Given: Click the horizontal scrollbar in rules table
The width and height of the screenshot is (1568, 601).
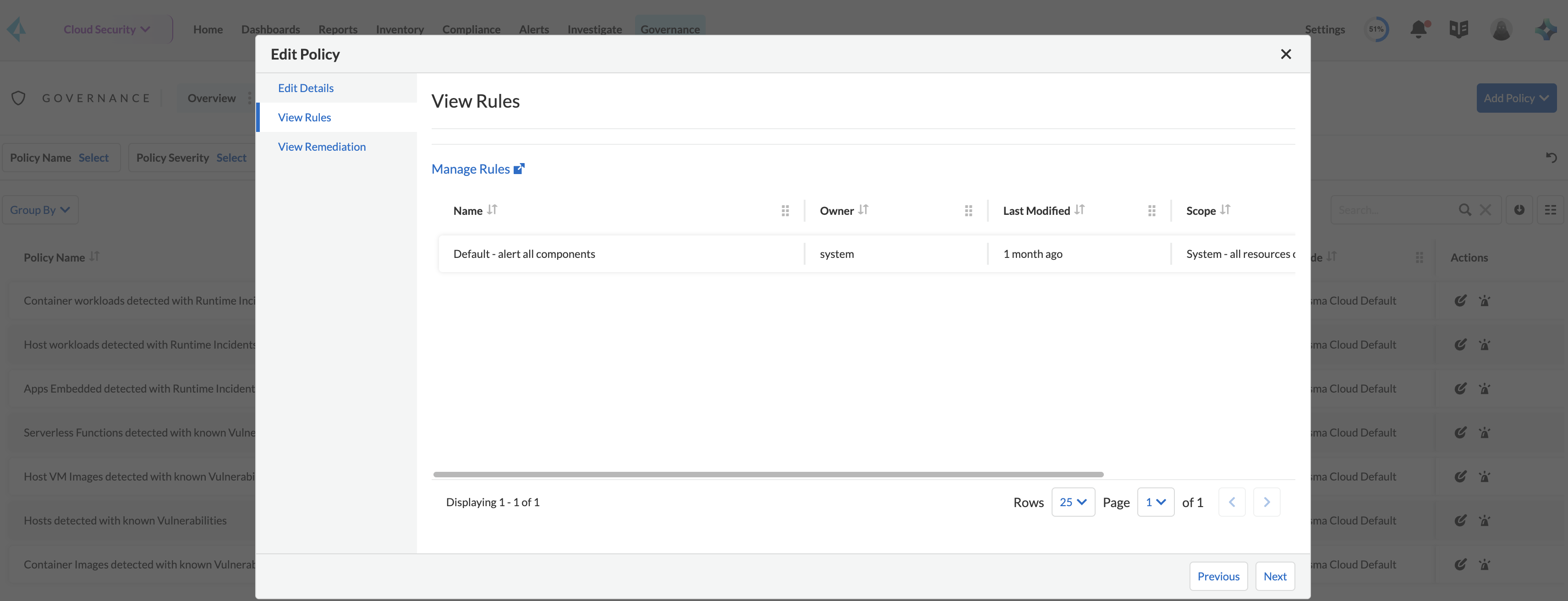Looking at the screenshot, I should pyautogui.click(x=768, y=475).
